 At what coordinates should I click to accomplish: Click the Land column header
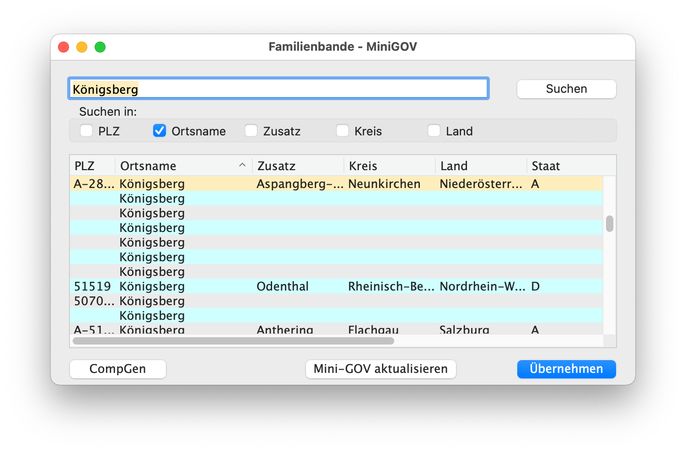480,166
